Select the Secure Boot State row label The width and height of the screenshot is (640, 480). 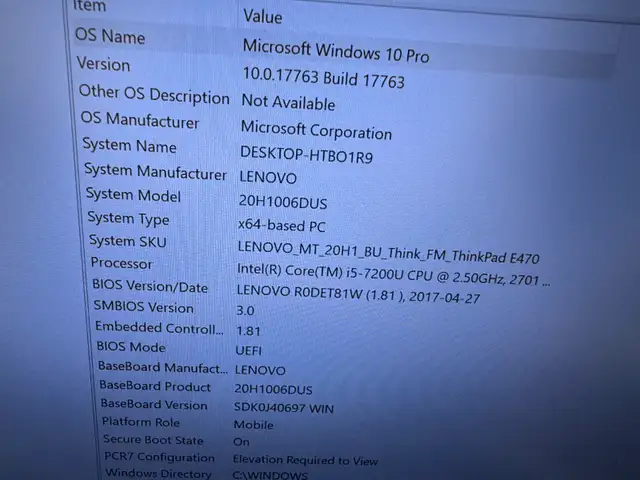click(153, 440)
